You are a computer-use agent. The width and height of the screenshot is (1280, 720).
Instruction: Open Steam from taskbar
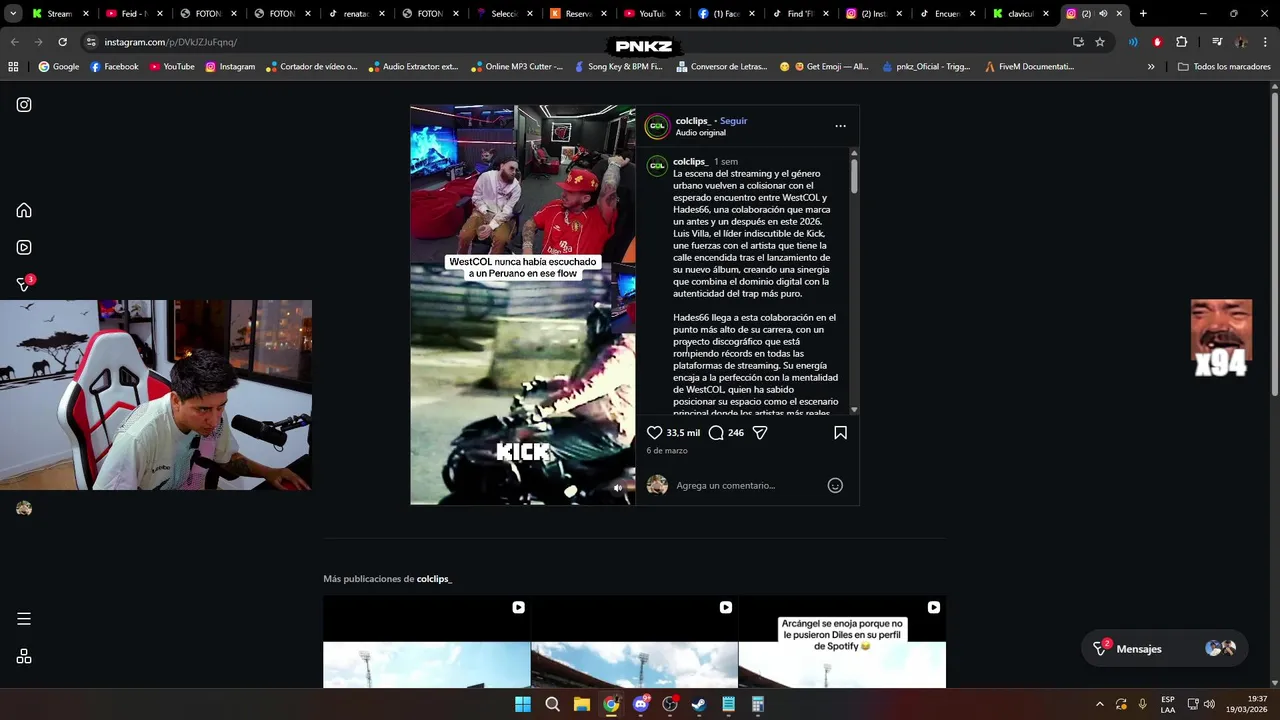click(699, 704)
